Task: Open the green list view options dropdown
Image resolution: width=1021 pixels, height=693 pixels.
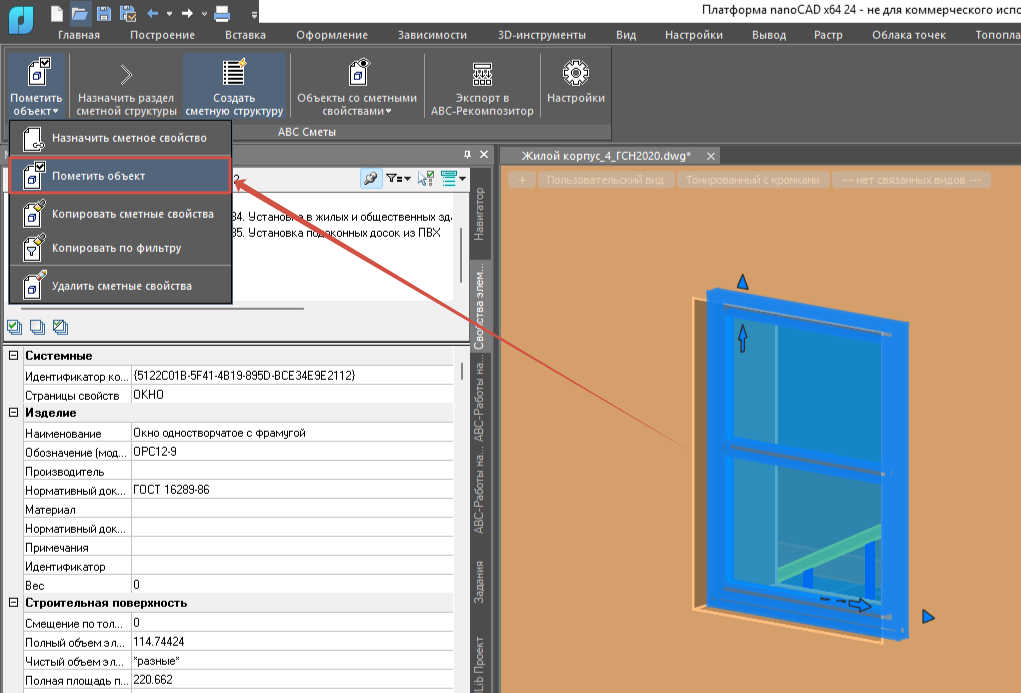Action: tap(453, 178)
